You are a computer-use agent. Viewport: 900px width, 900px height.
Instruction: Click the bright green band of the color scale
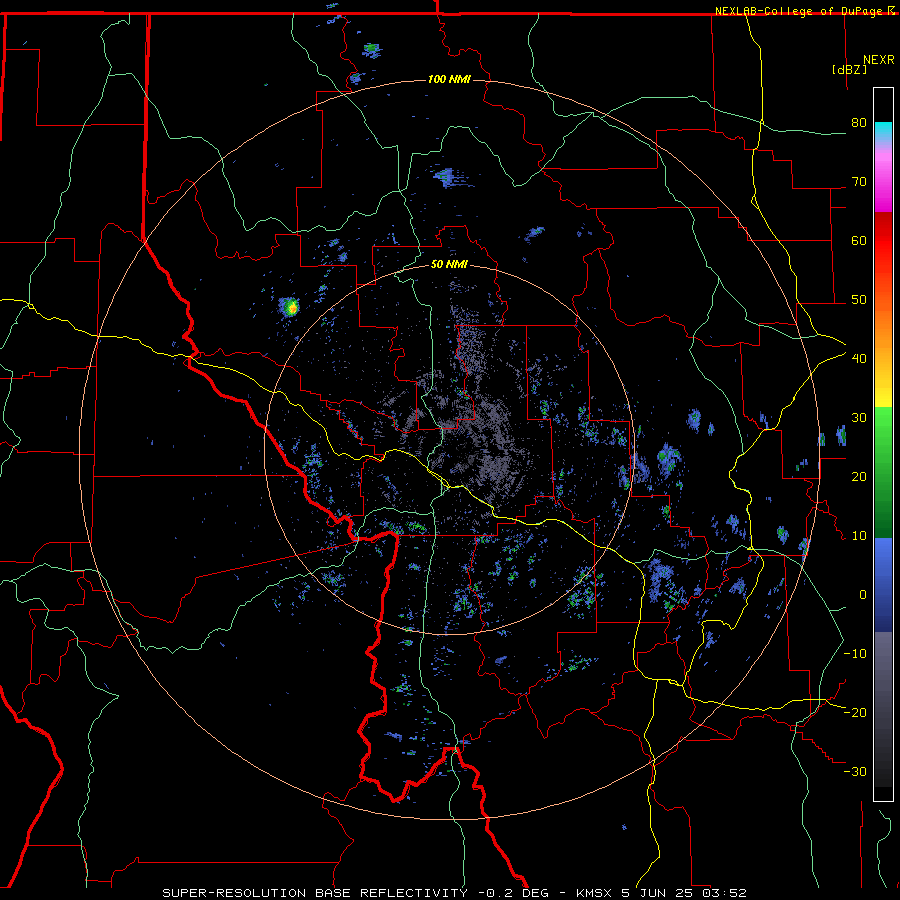pos(883,436)
